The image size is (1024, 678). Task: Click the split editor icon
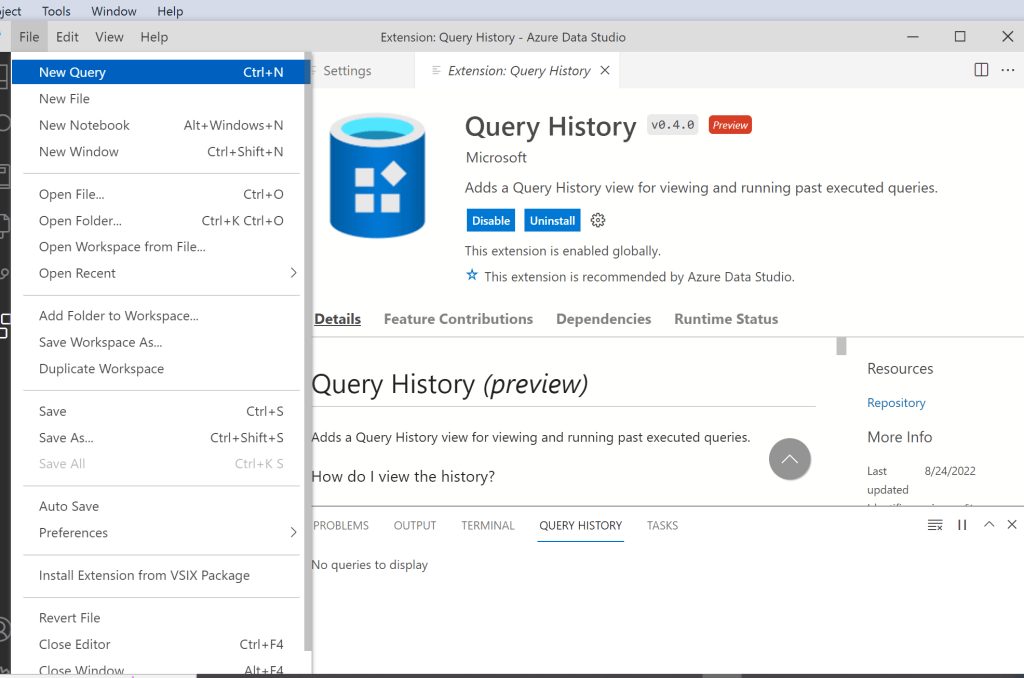click(981, 70)
